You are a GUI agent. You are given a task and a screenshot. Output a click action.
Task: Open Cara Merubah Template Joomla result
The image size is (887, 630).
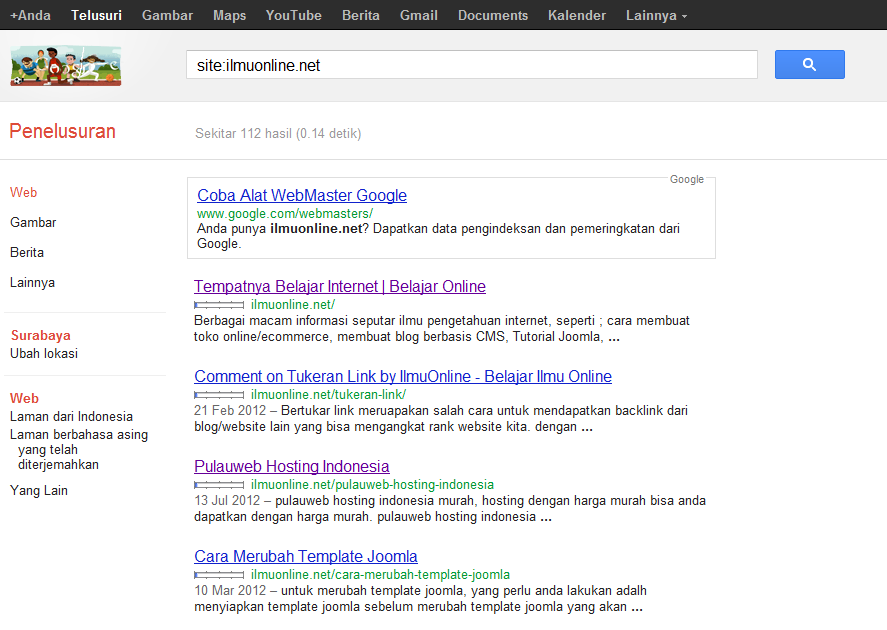coord(306,557)
